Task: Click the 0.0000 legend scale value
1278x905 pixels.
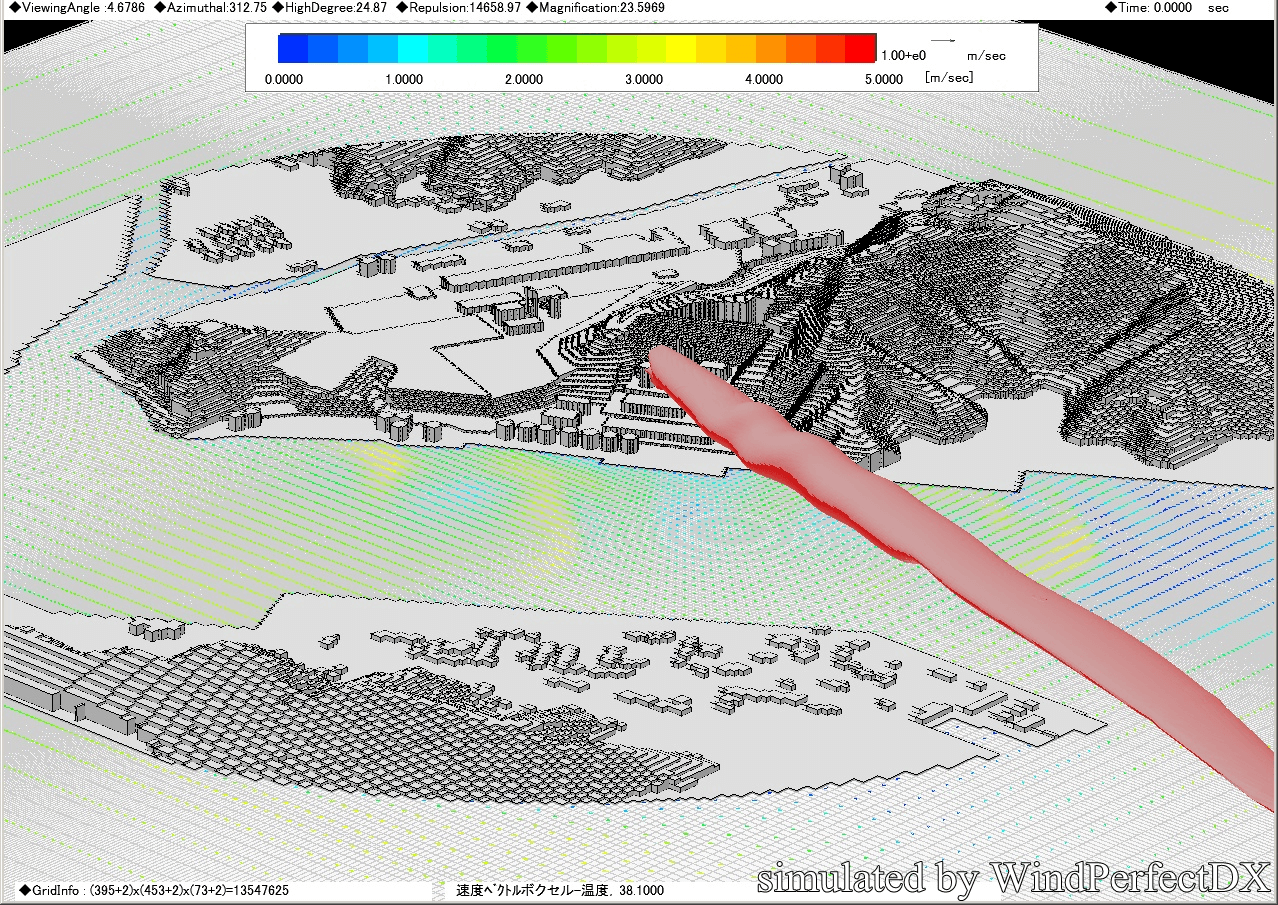Action: tap(284, 78)
